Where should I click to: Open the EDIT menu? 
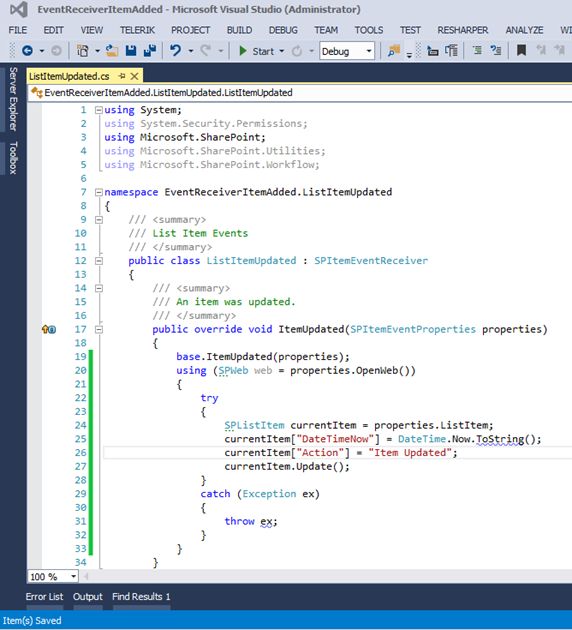click(53, 30)
